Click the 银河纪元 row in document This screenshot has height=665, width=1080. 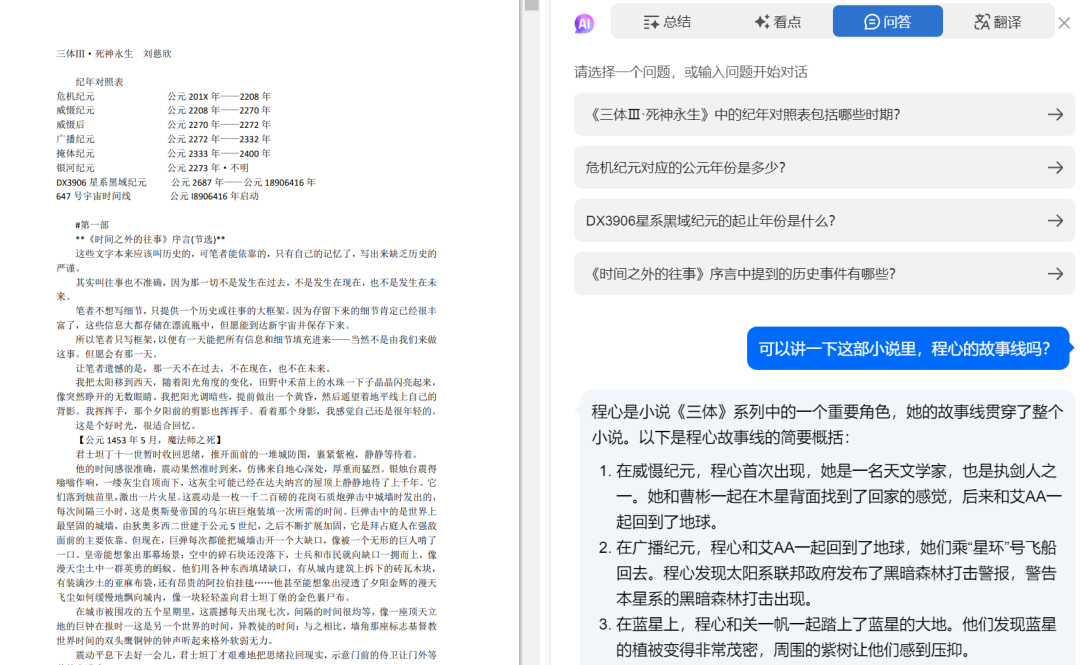[x=153, y=168]
